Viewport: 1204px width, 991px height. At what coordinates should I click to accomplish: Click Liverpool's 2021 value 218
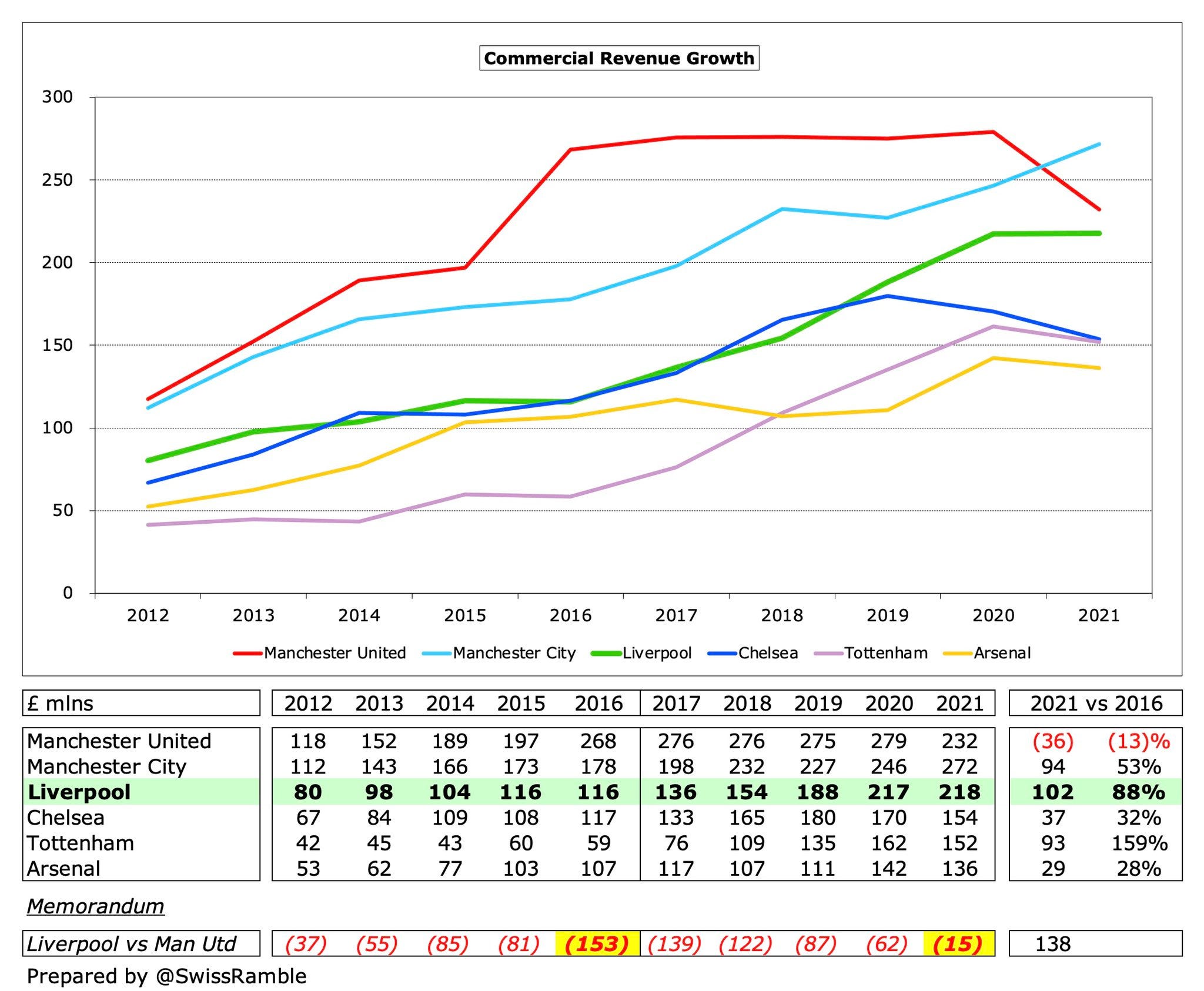(x=960, y=792)
